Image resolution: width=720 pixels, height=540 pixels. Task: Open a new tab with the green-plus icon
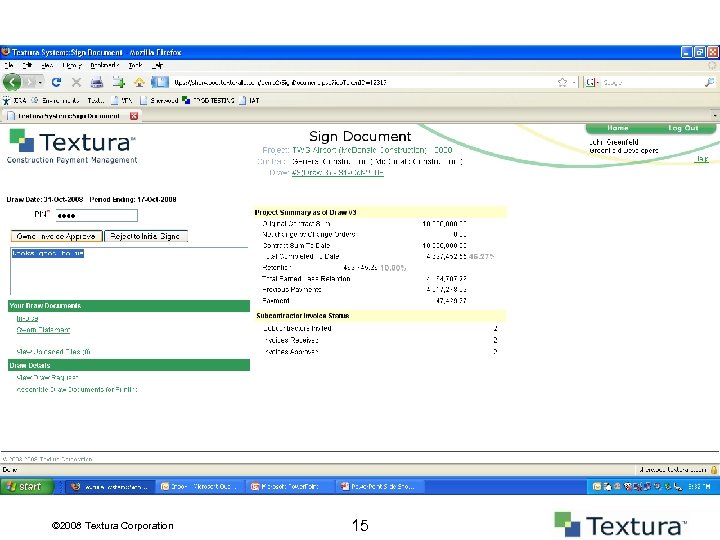(118, 83)
